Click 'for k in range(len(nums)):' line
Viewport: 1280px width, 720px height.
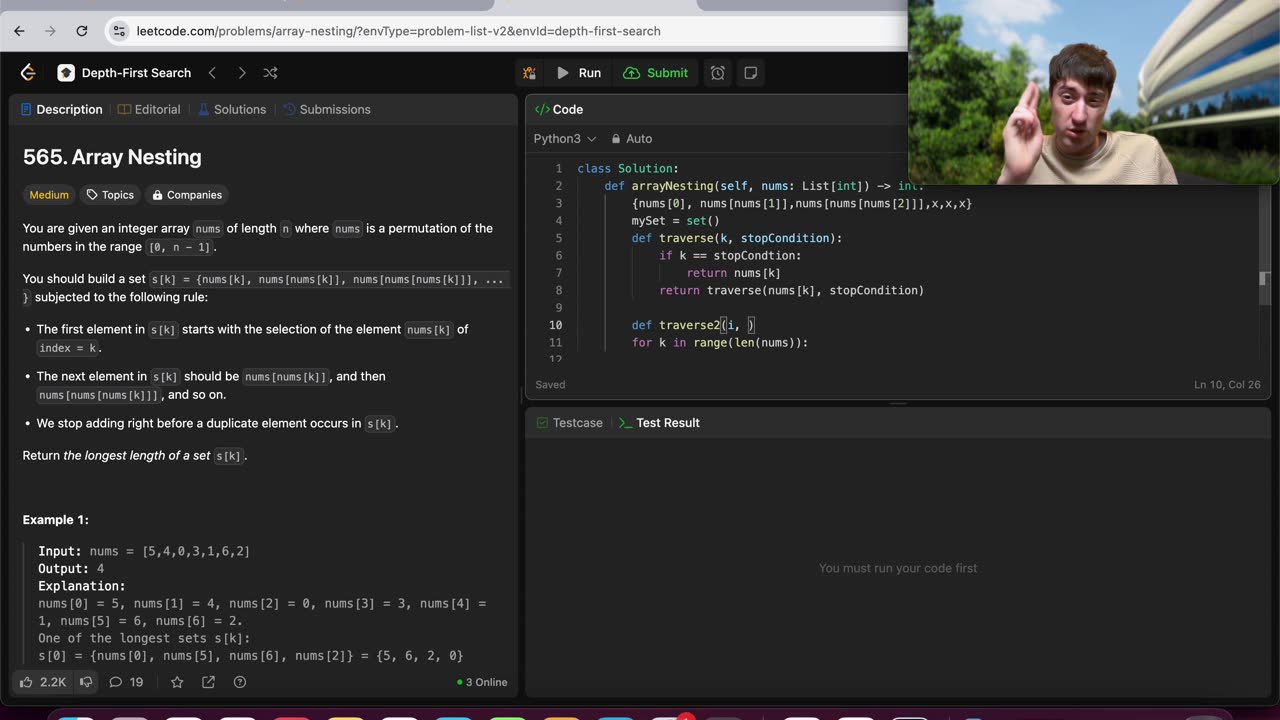click(719, 343)
